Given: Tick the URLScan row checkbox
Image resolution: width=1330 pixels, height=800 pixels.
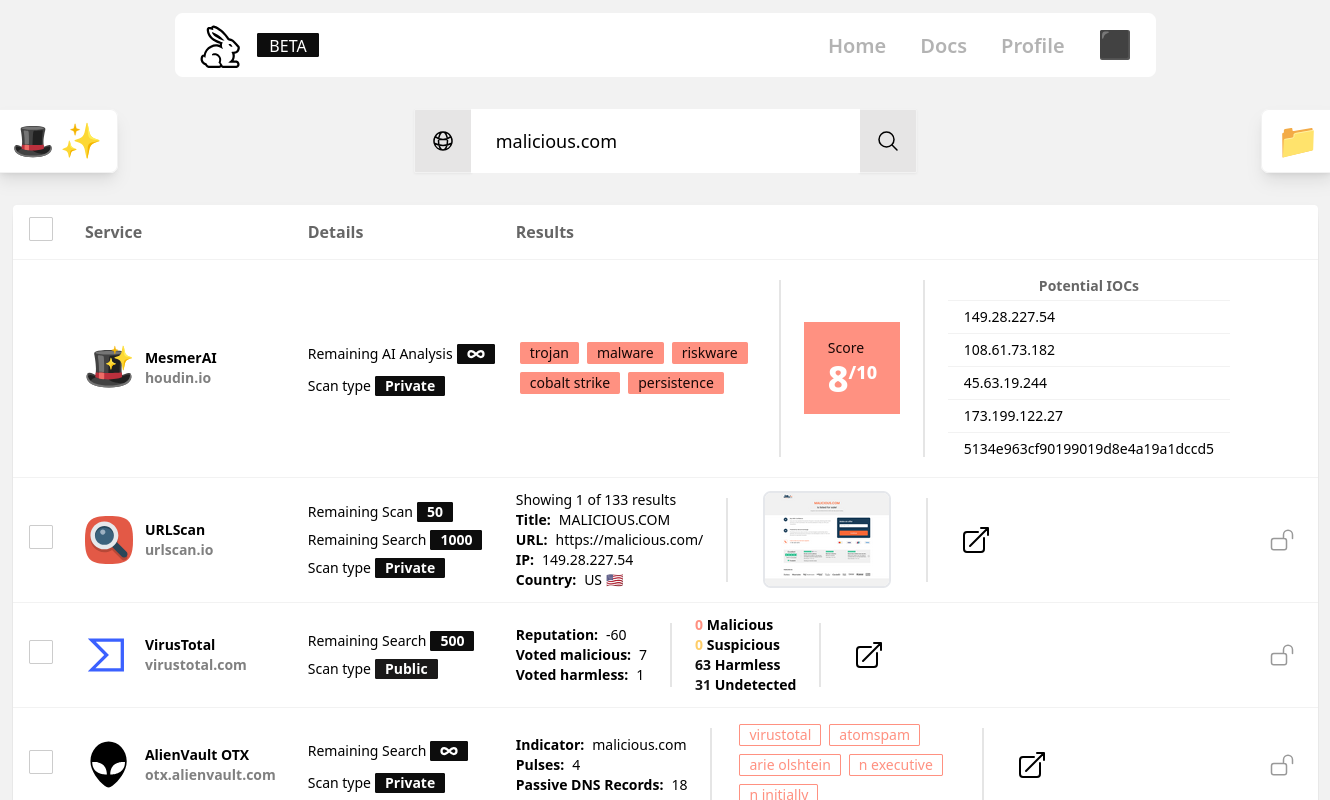Looking at the screenshot, I should point(41,537).
